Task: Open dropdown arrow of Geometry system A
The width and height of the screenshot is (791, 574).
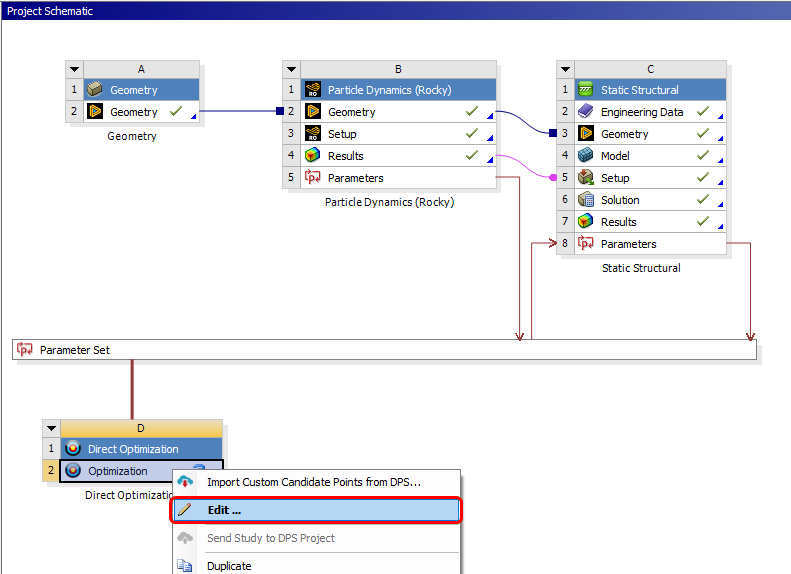Action: click(75, 69)
